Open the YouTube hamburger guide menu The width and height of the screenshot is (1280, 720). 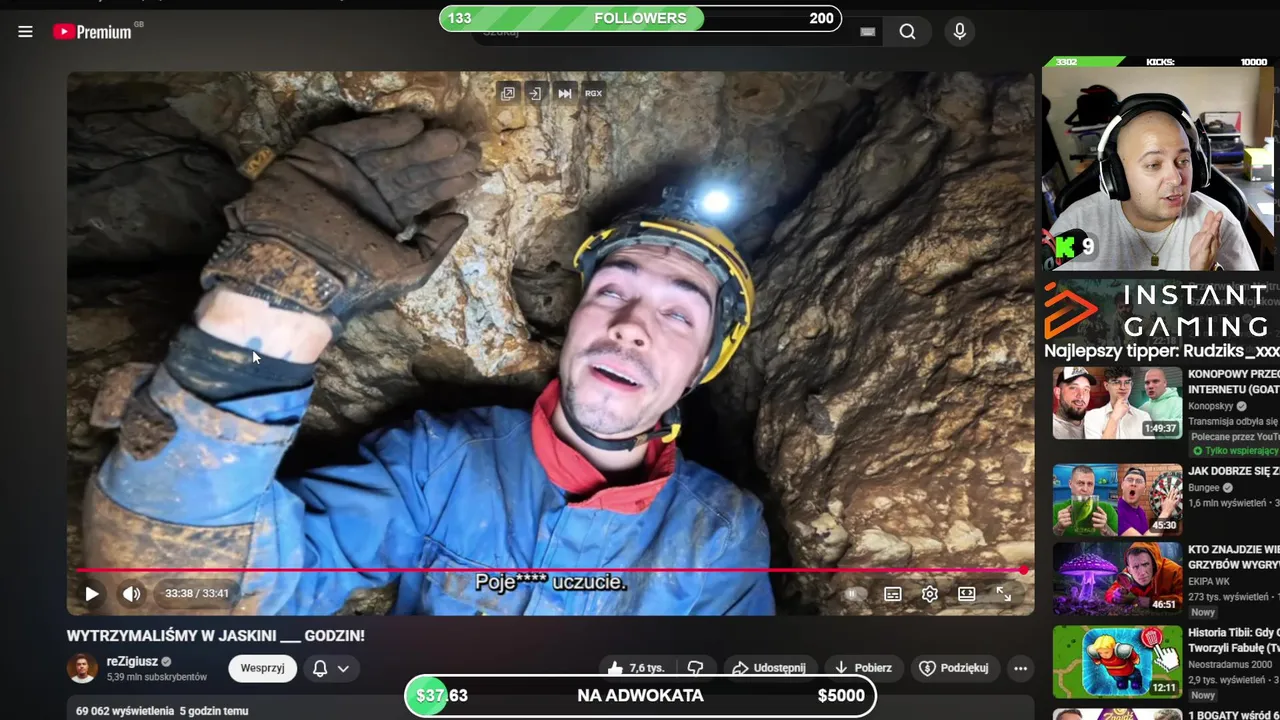[25, 32]
